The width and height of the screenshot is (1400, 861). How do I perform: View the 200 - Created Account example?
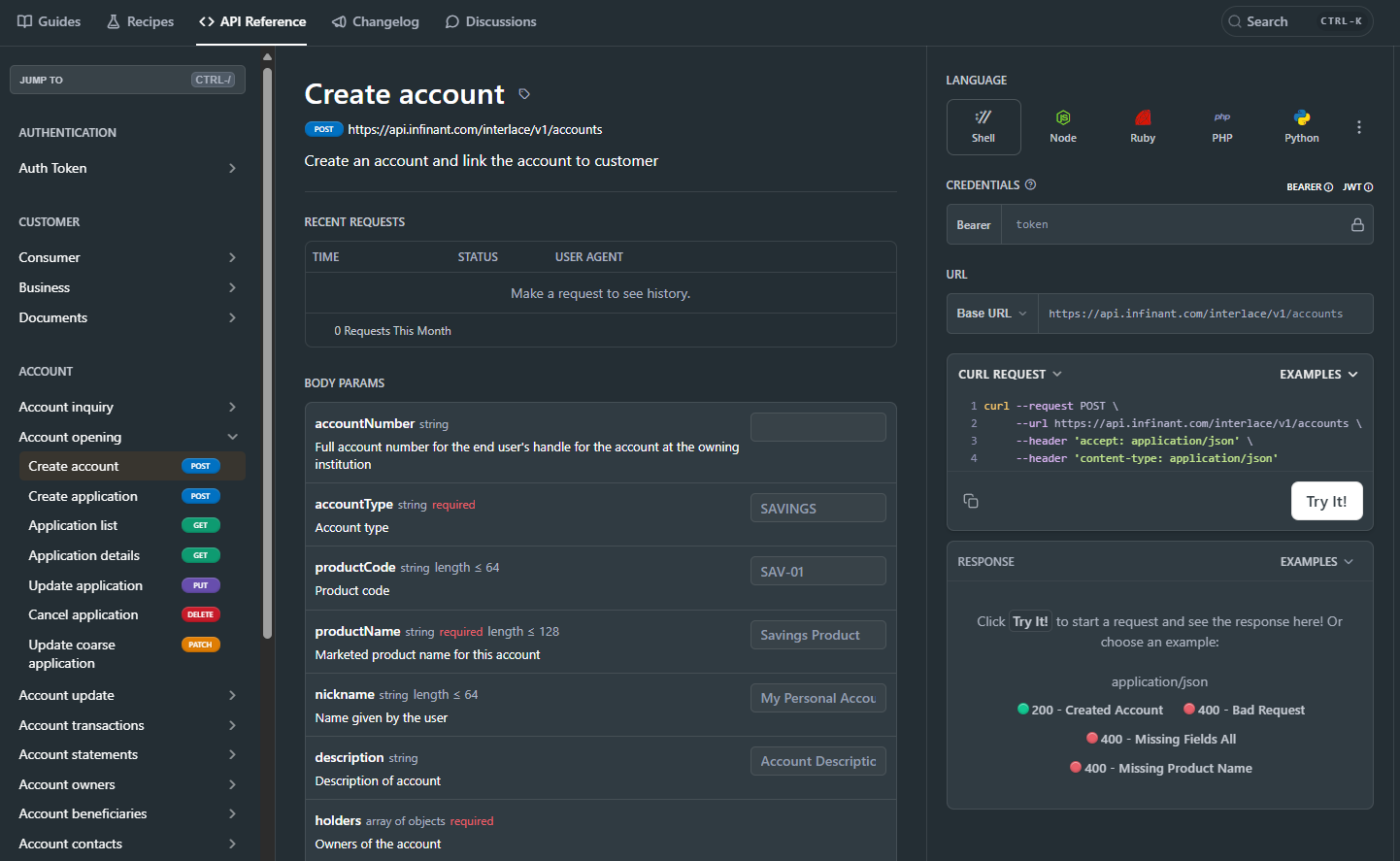coord(1090,710)
